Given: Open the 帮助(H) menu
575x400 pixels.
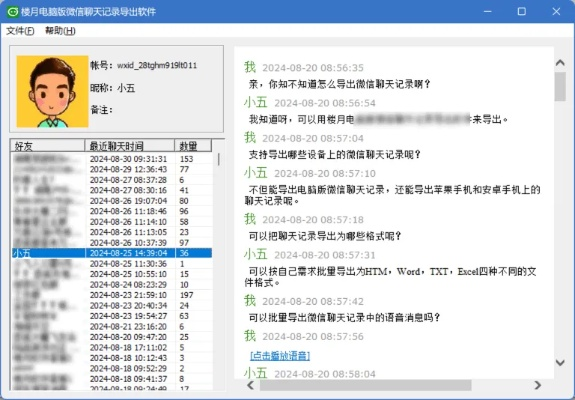Looking at the screenshot, I should tap(60, 31).
